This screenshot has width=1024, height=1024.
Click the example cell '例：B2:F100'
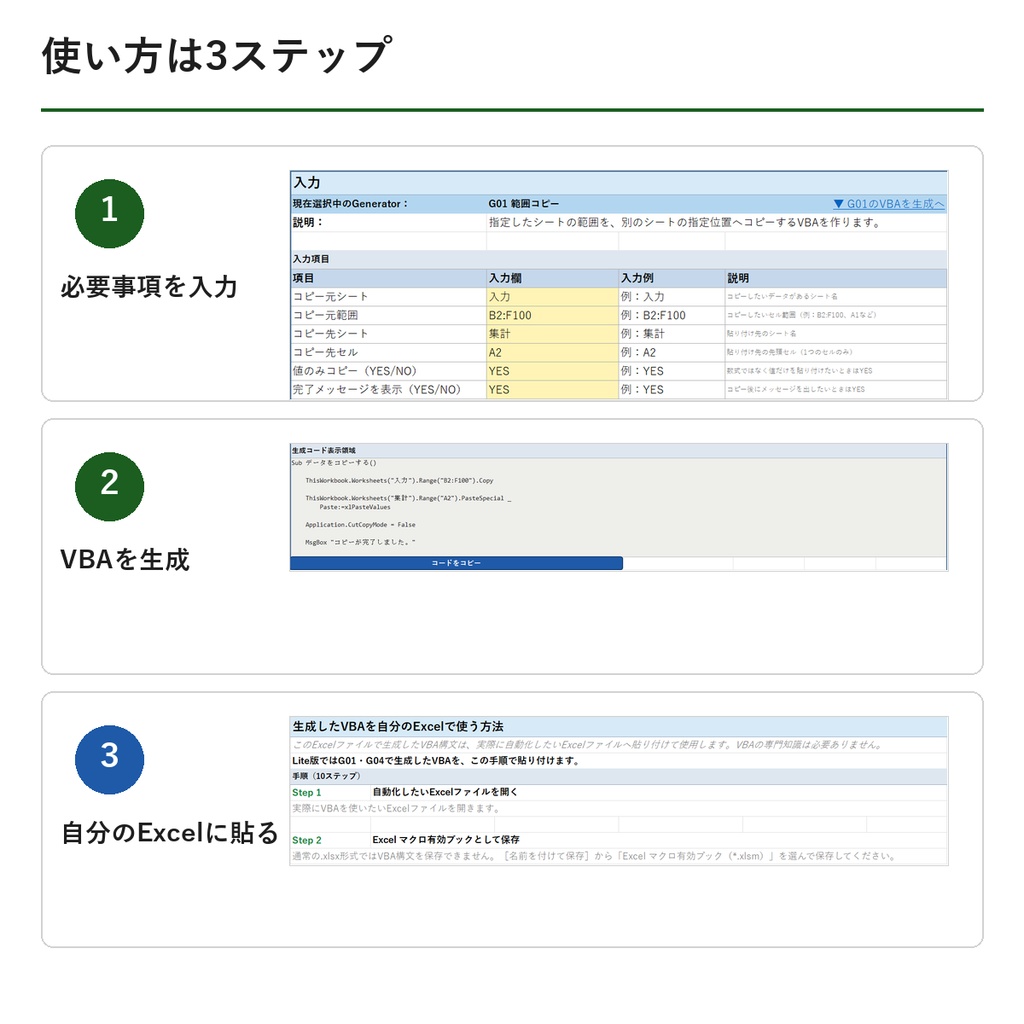click(x=653, y=315)
